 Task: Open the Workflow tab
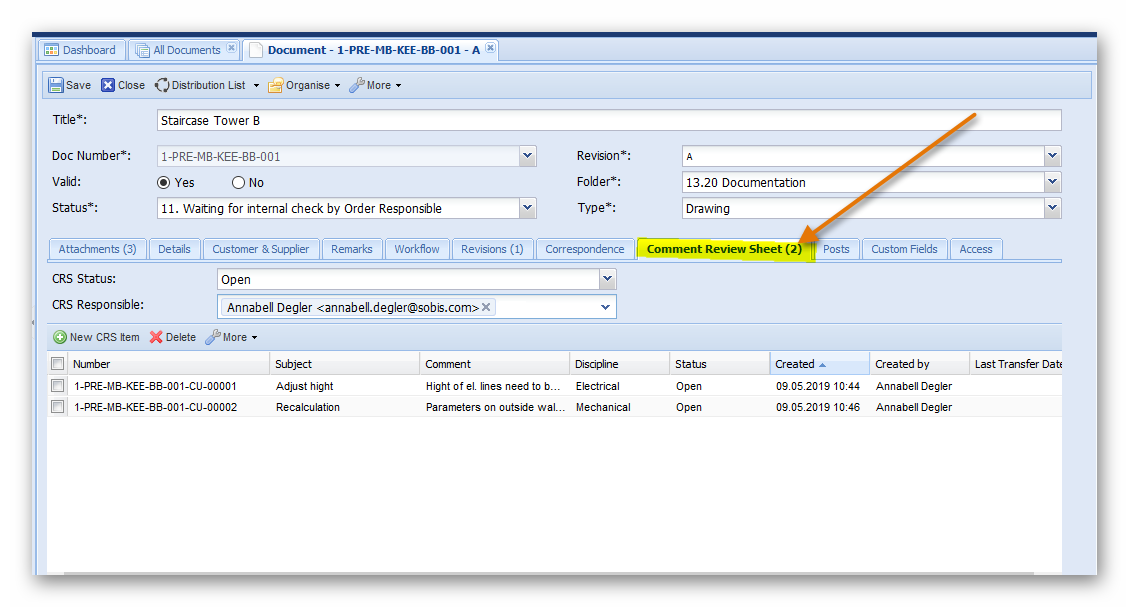pos(416,249)
